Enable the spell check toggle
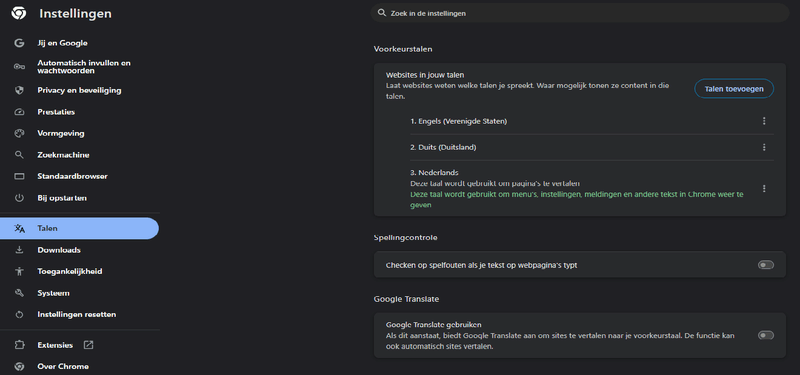The image size is (800, 375). coord(765,265)
